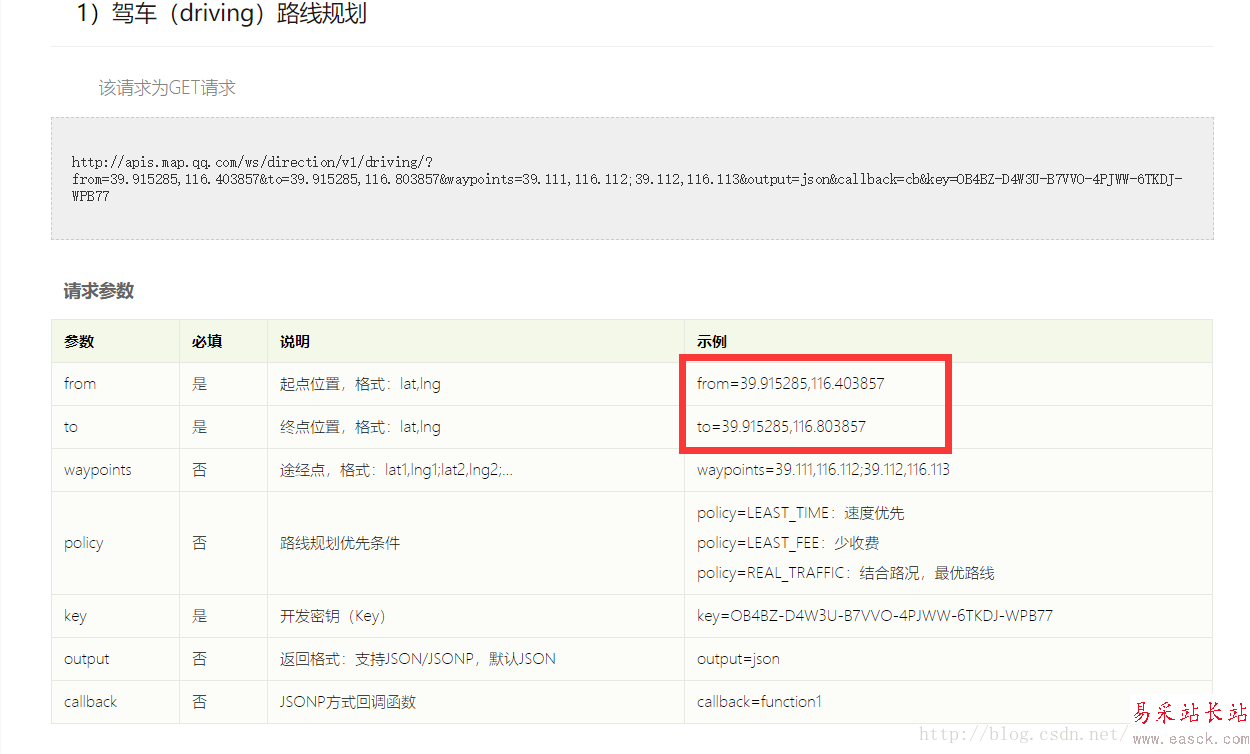
Task: Click '否' in the callback row
Action: pos(200,702)
